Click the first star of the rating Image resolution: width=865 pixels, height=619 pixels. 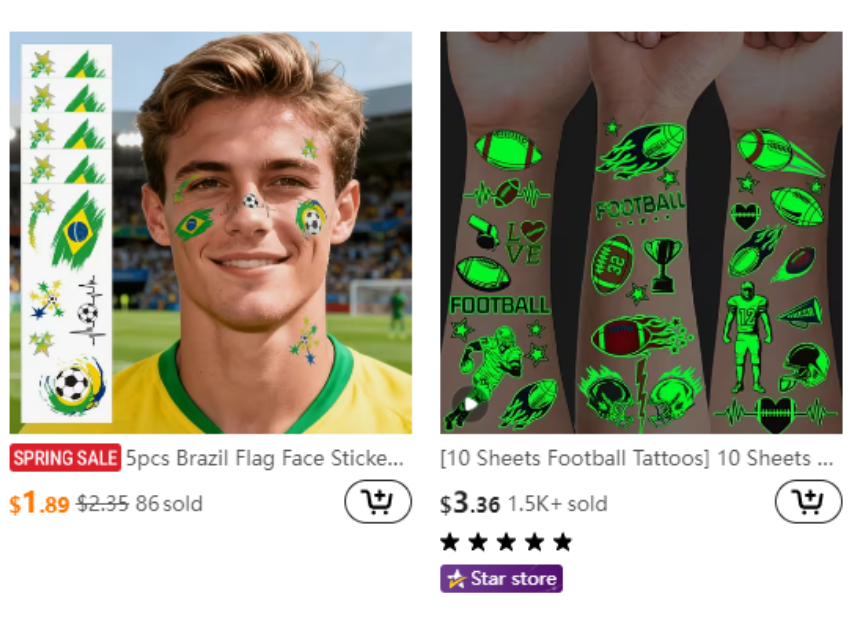450,542
